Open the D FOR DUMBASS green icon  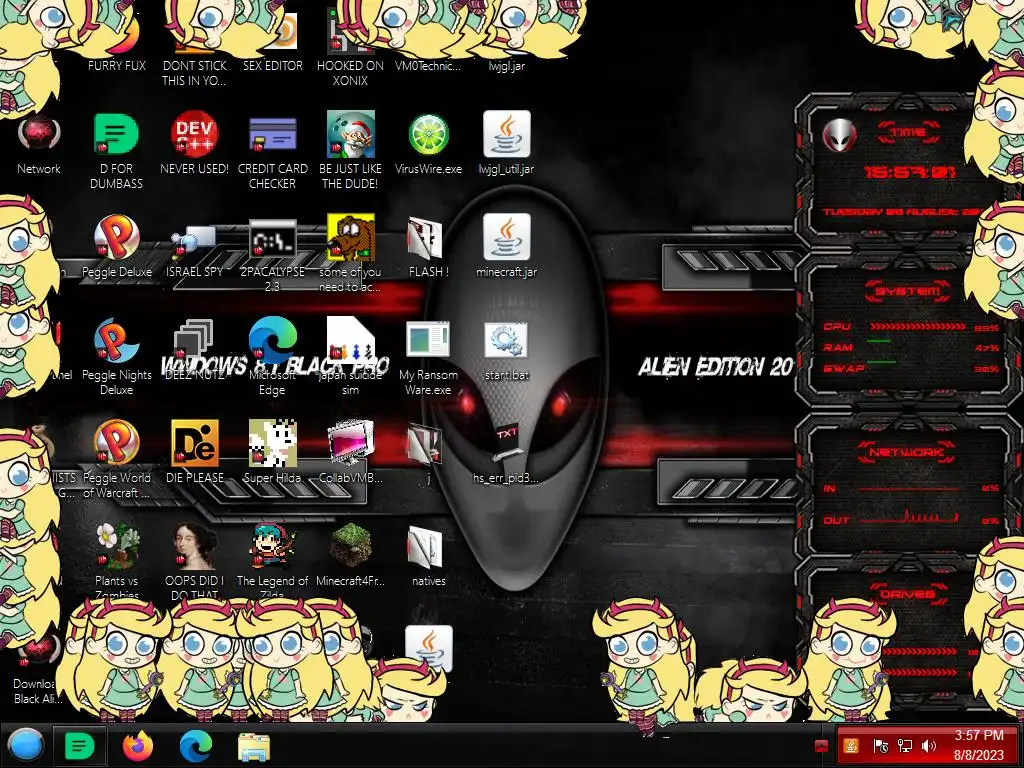116,134
